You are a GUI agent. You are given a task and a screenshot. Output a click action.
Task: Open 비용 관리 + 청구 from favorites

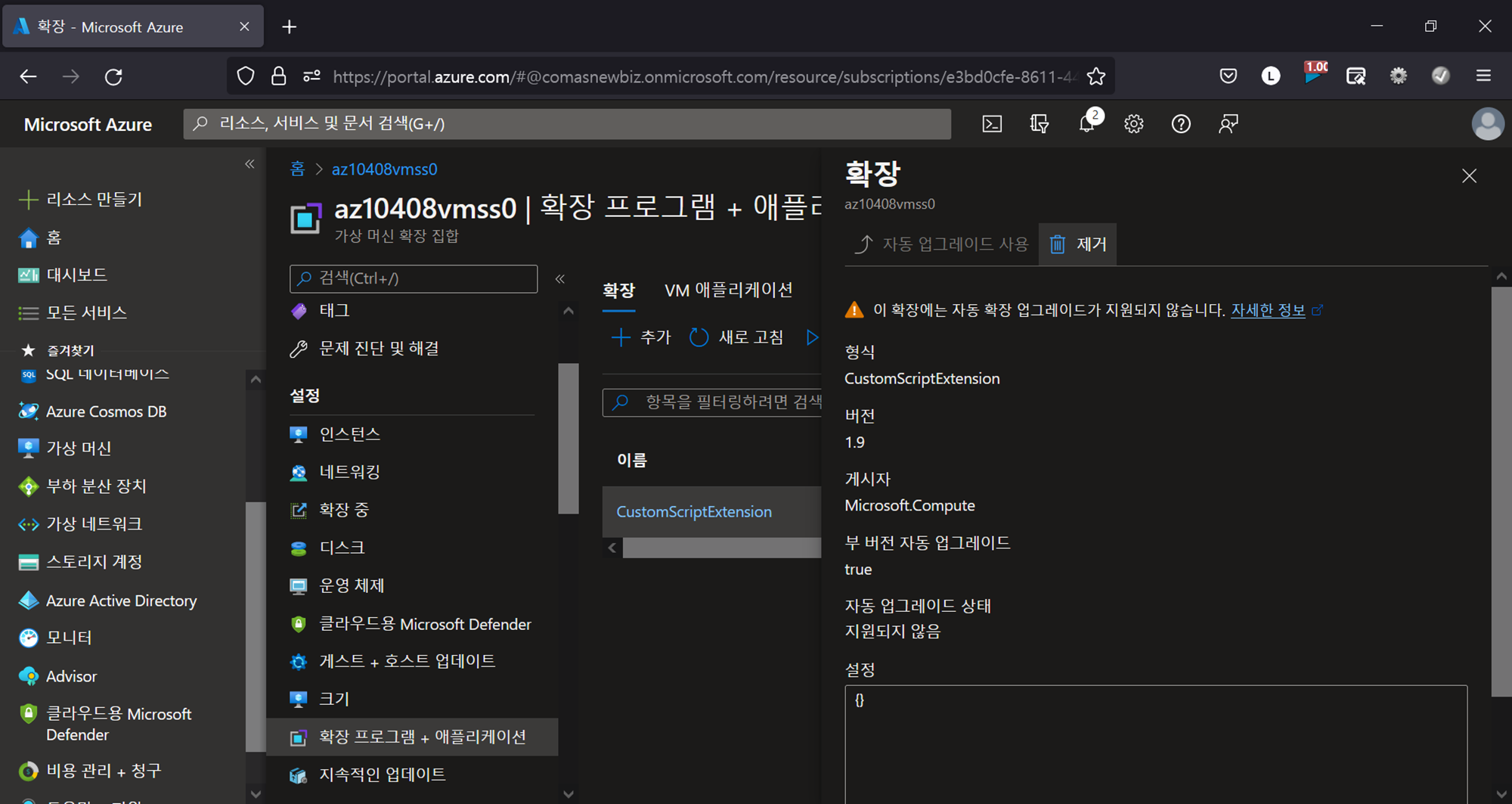click(90, 771)
